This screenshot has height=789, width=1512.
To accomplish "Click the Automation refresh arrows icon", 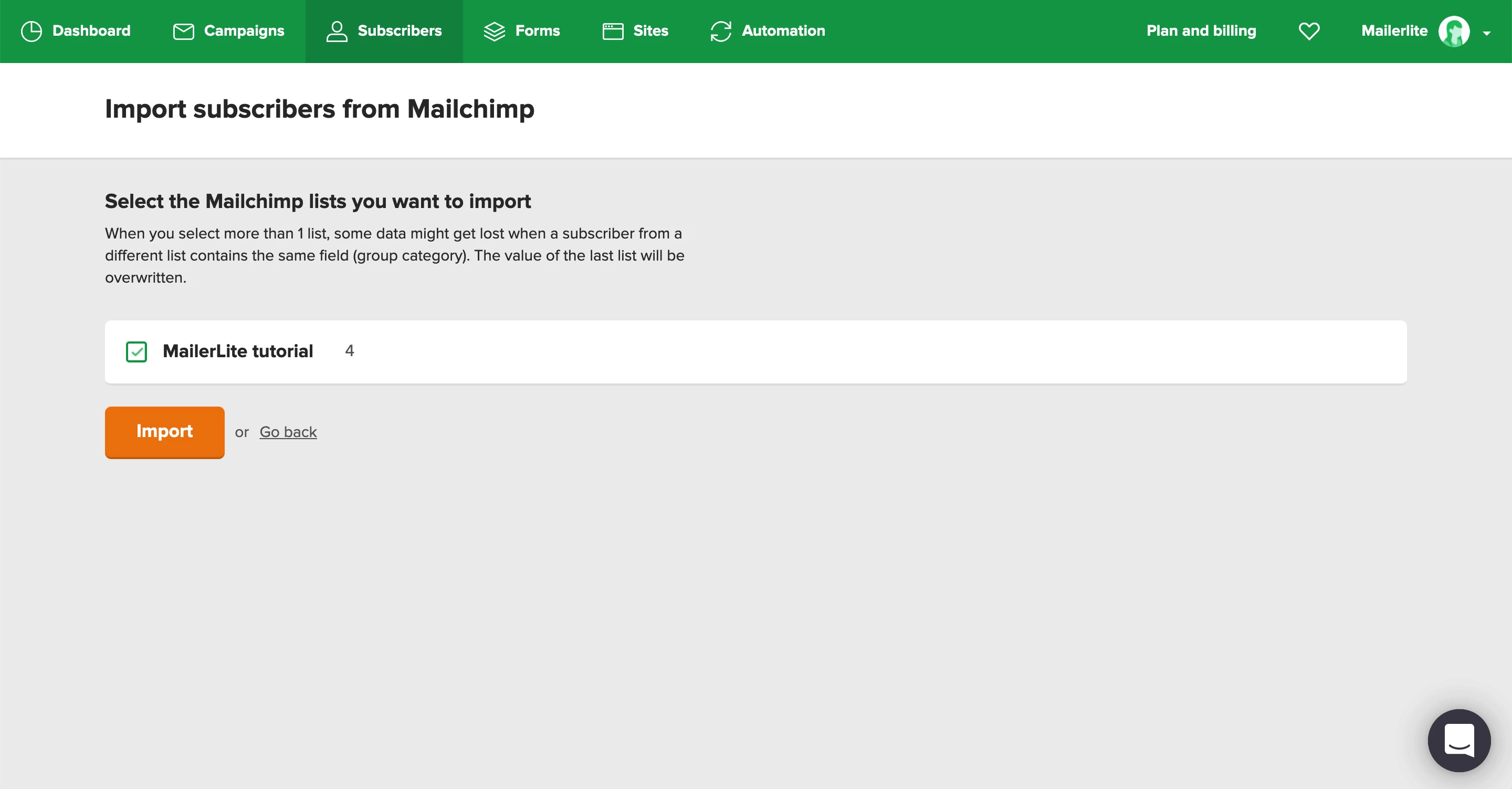I will pyautogui.click(x=720, y=31).
